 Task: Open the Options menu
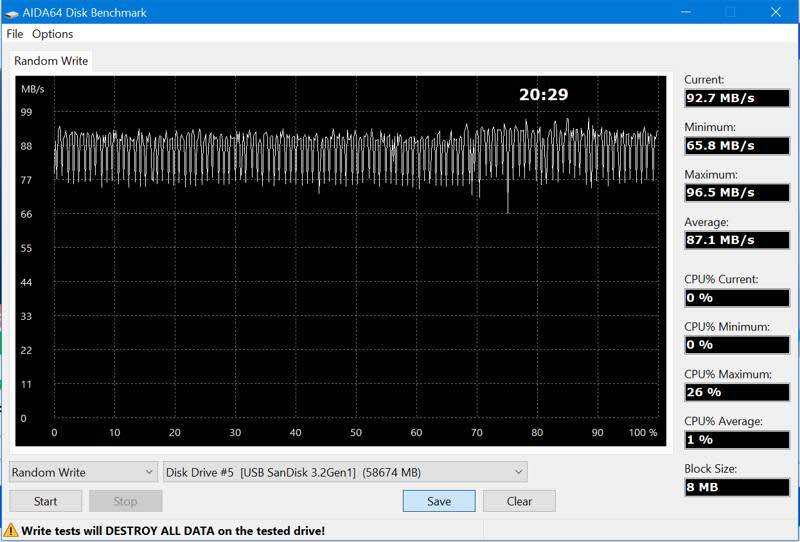(x=53, y=34)
